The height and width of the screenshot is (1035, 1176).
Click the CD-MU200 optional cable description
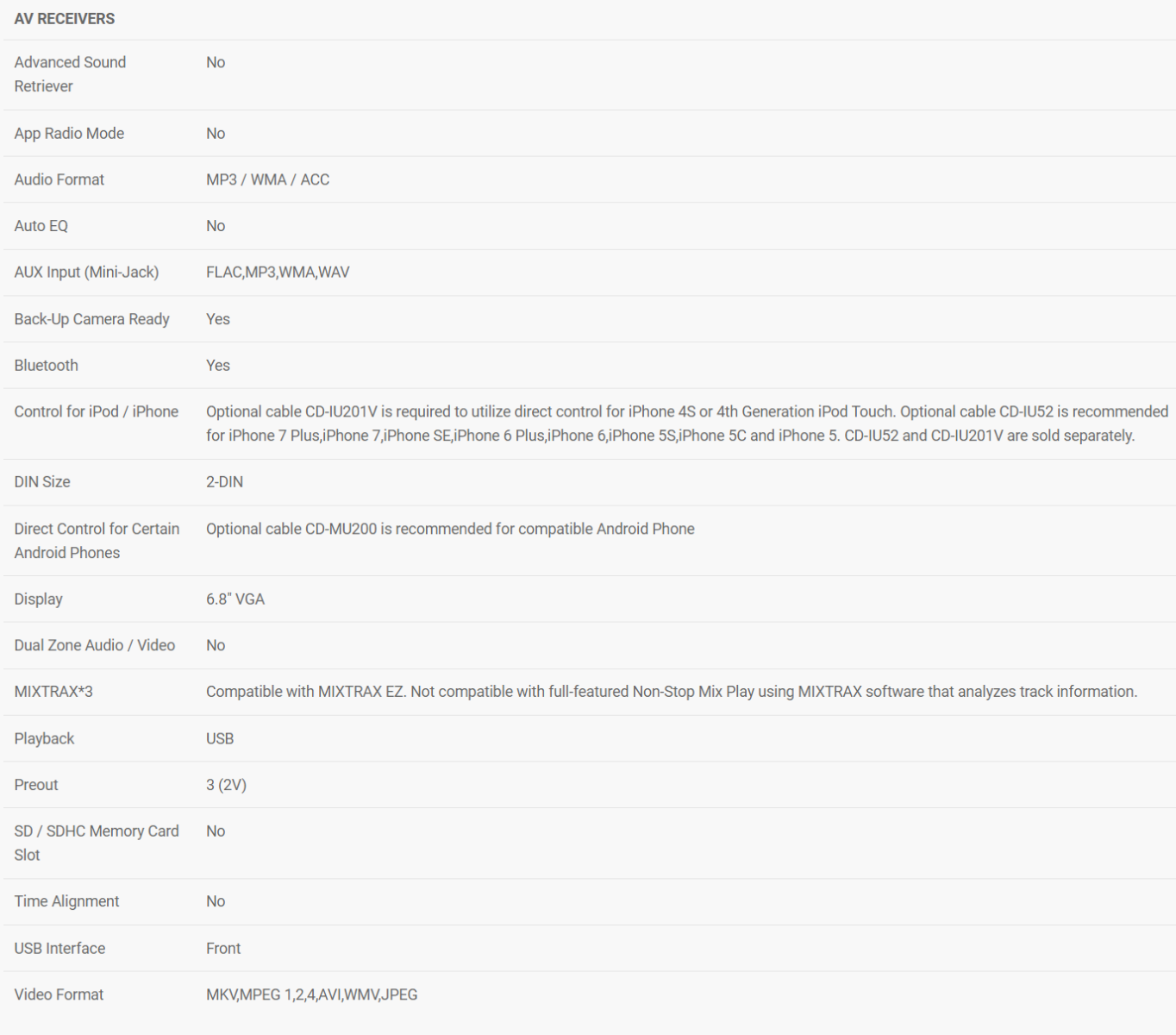tap(450, 529)
